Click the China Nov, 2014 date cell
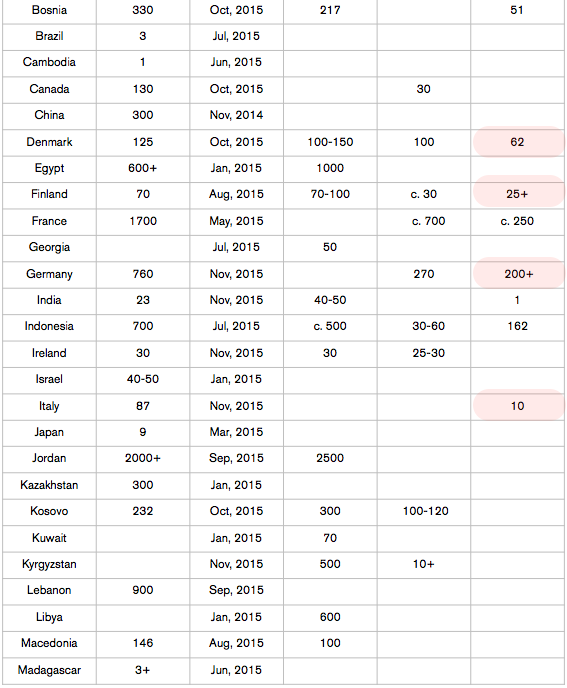Image resolution: width=567 pixels, height=688 pixels. (237, 115)
